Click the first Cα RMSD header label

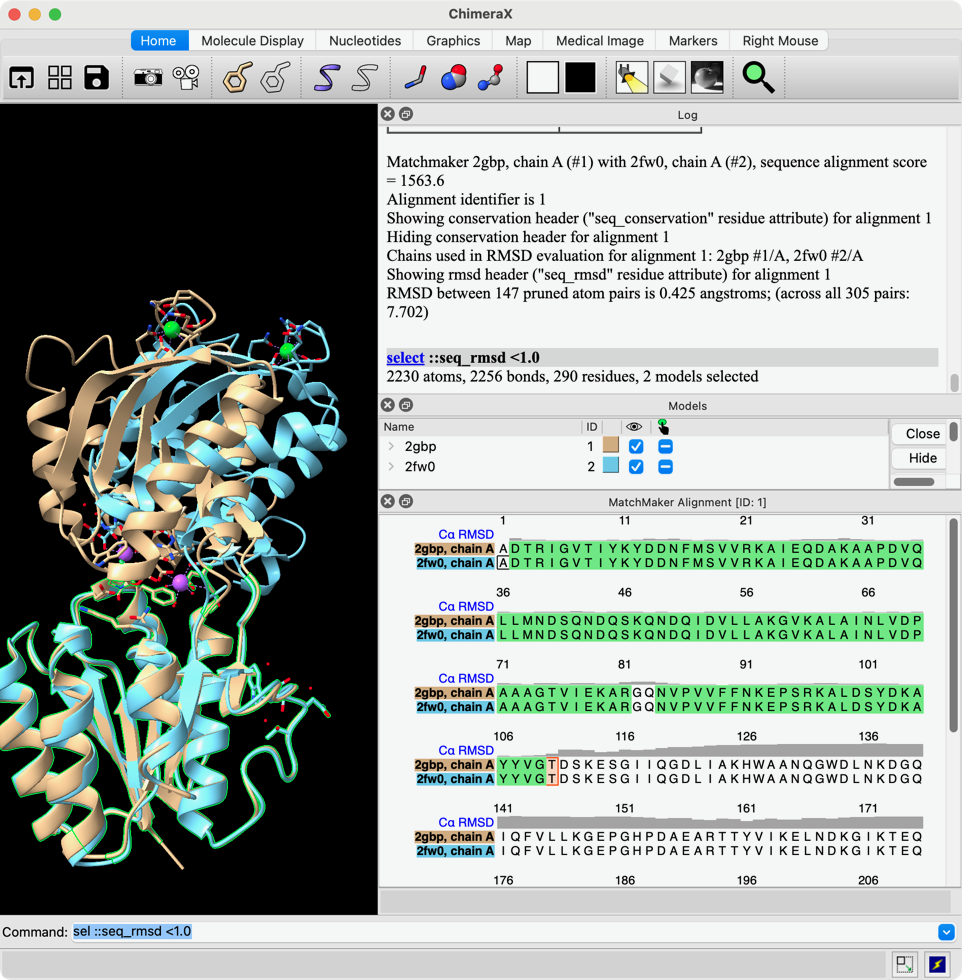[466, 534]
